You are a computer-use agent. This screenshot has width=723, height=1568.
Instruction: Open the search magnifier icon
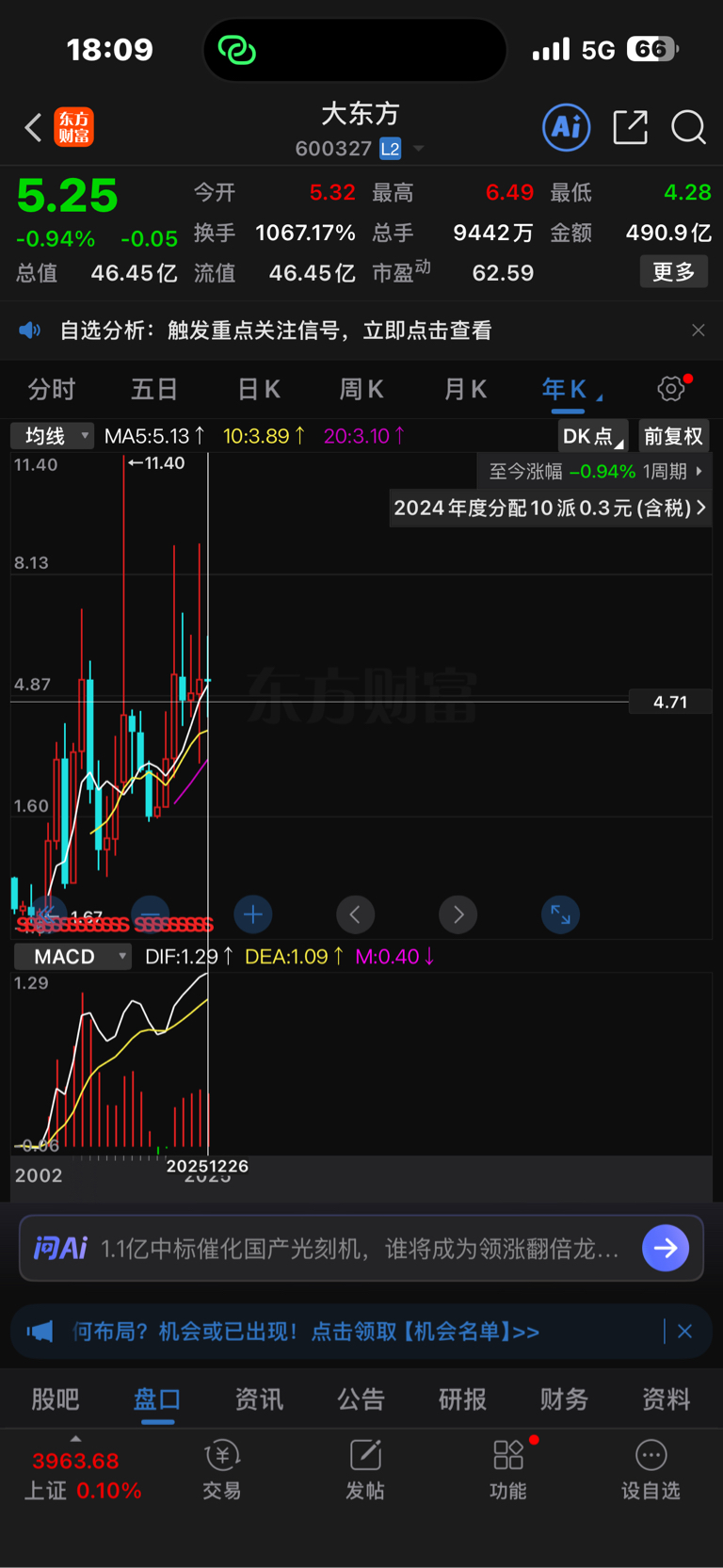(688, 127)
